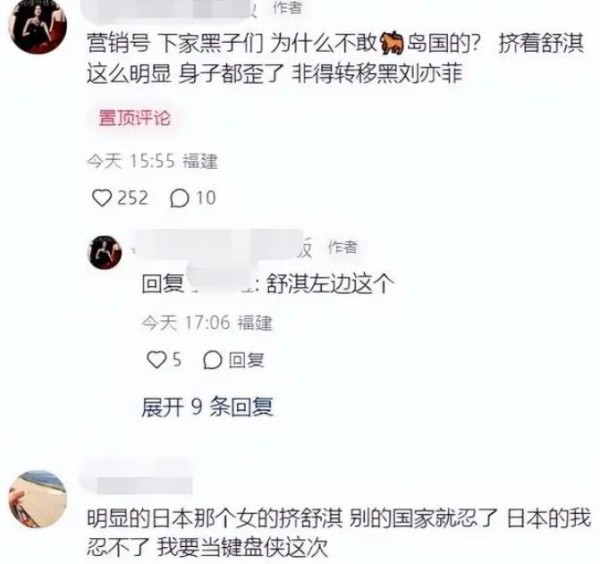
Task: Select the top comment text about 舒淇
Action: pos(335,59)
